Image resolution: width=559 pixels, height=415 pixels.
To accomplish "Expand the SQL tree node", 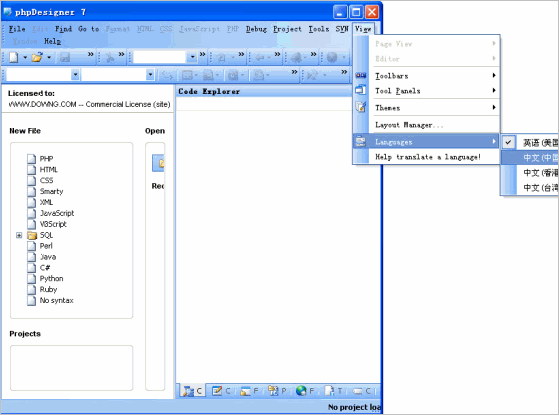I will click(19, 235).
